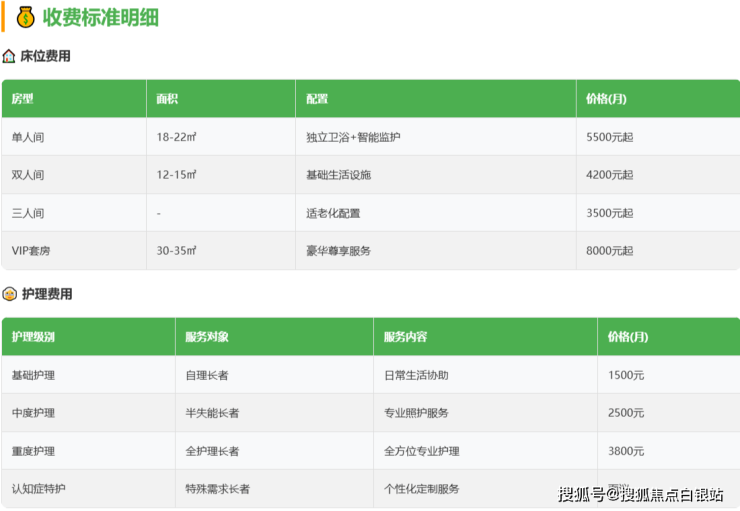Click the 配置 column header

pos(317,99)
